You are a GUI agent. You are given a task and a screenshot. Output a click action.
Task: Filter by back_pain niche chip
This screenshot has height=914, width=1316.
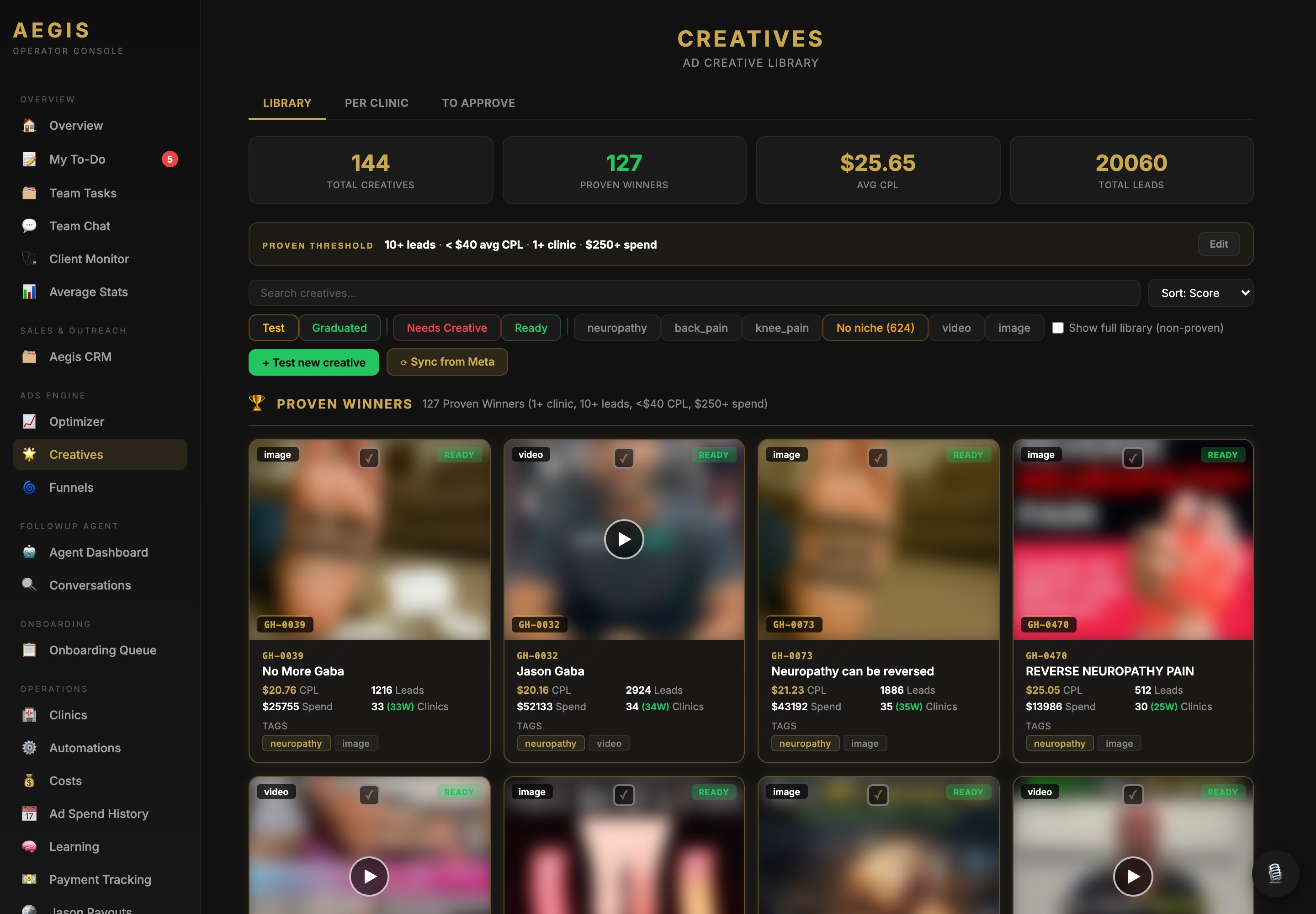point(701,328)
